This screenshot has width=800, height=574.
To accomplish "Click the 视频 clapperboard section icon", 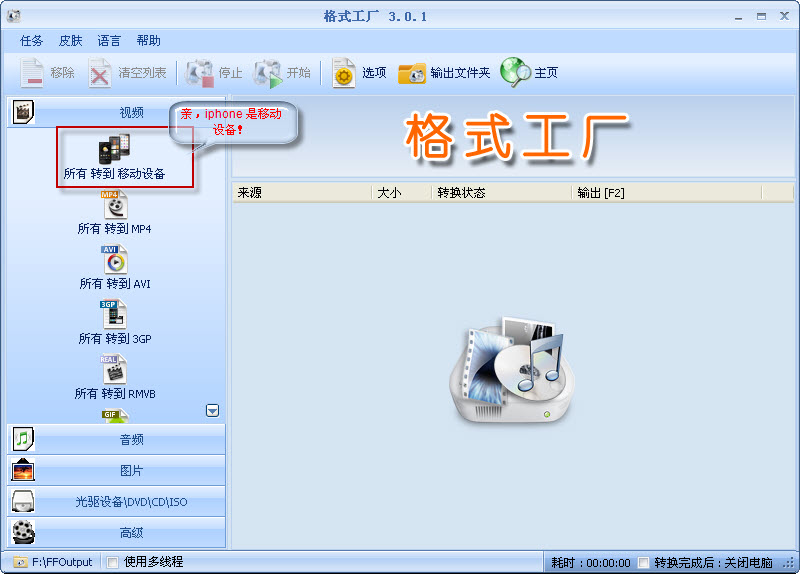I will click(x=23, y=112).
